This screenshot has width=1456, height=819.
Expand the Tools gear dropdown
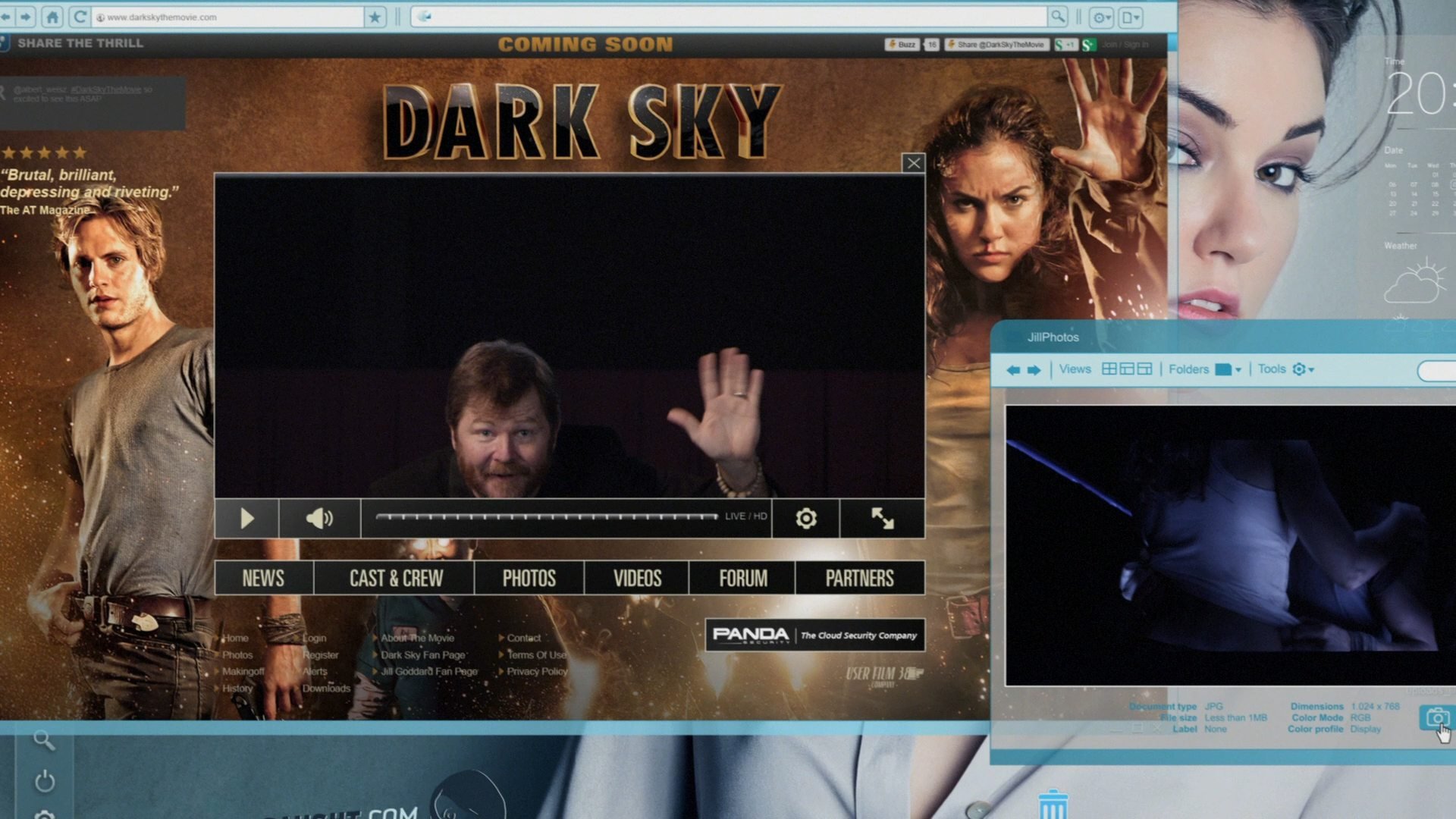click(1303, 369)
